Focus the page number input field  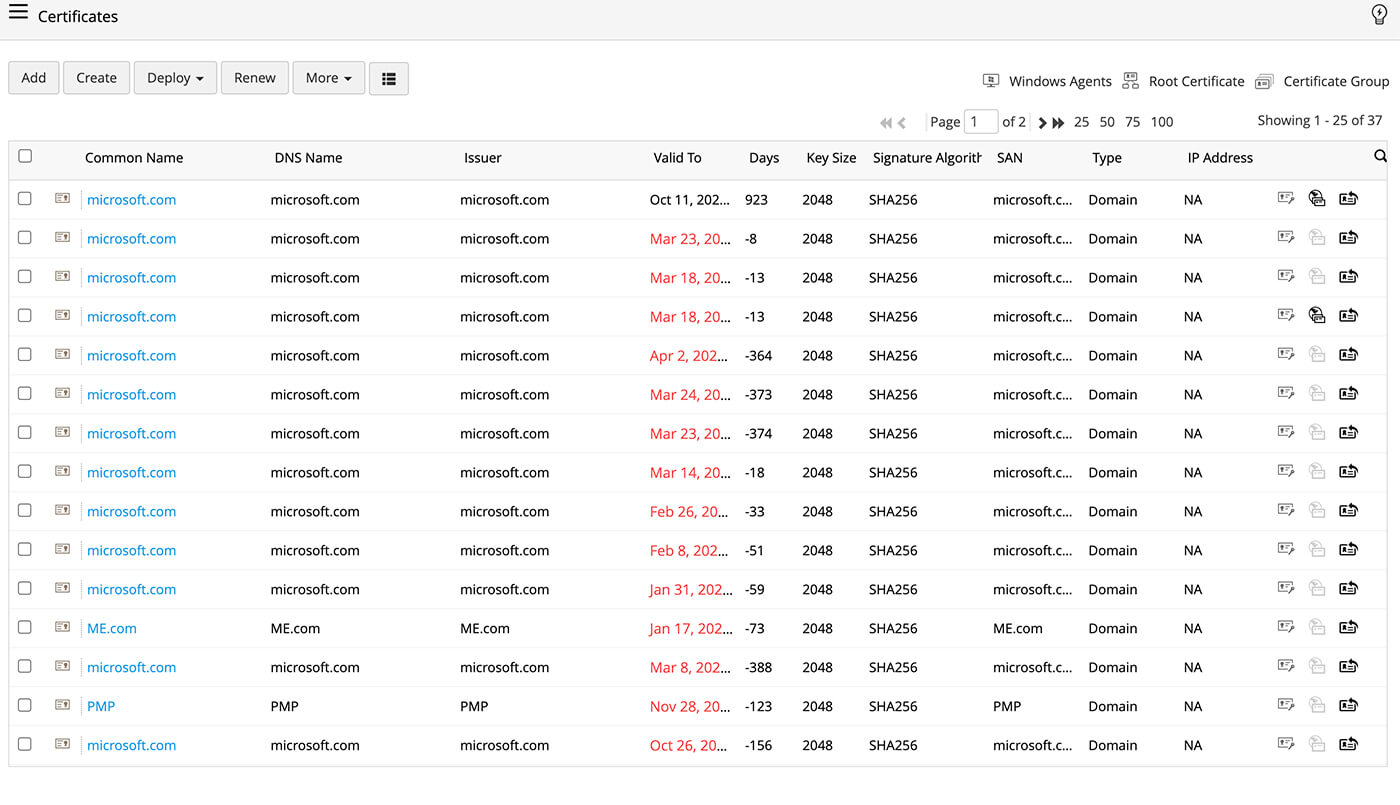tap(980, 122)
